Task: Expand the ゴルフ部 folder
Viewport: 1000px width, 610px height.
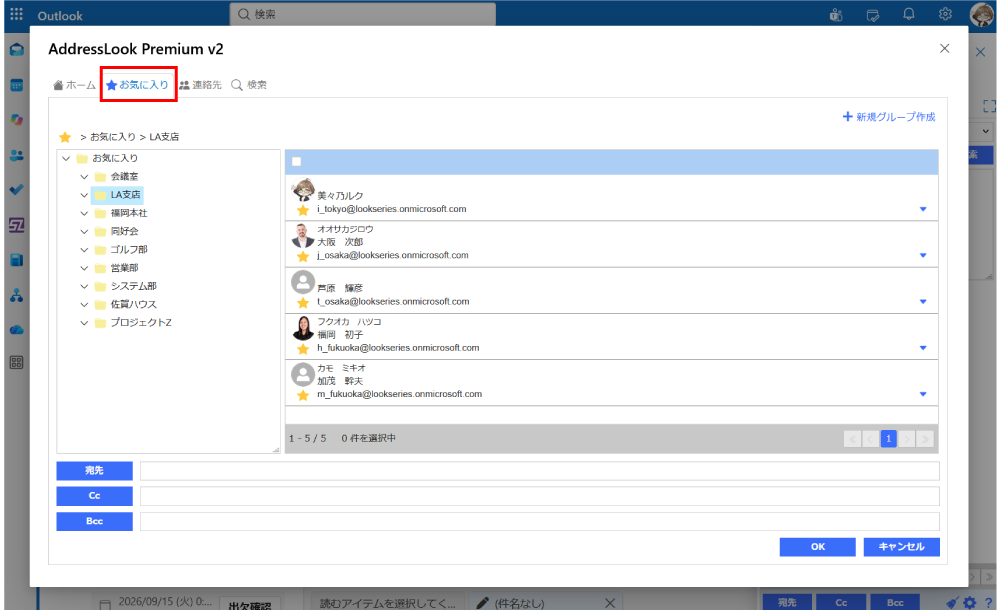Action: [x=84, y=249]
